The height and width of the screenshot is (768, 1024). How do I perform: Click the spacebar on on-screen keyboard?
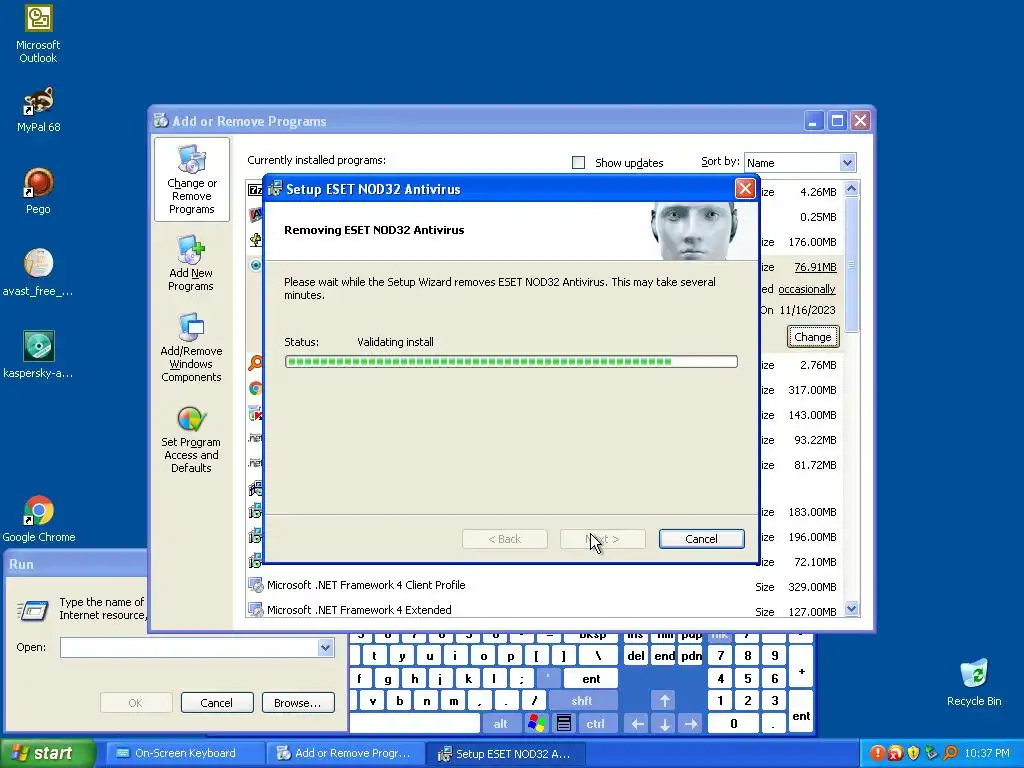tap(415, 724)
